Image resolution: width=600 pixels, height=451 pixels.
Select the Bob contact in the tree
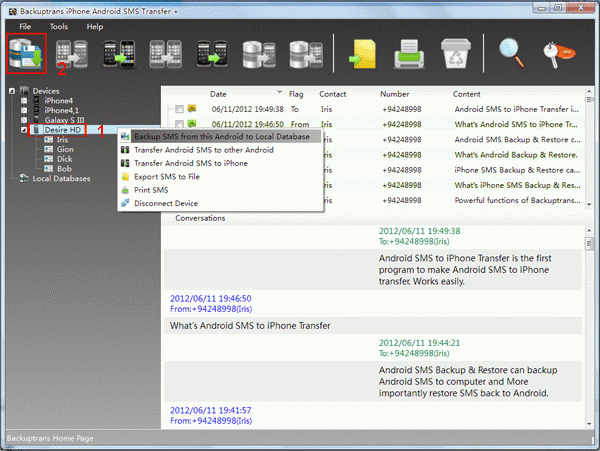[x=64, y=169]
